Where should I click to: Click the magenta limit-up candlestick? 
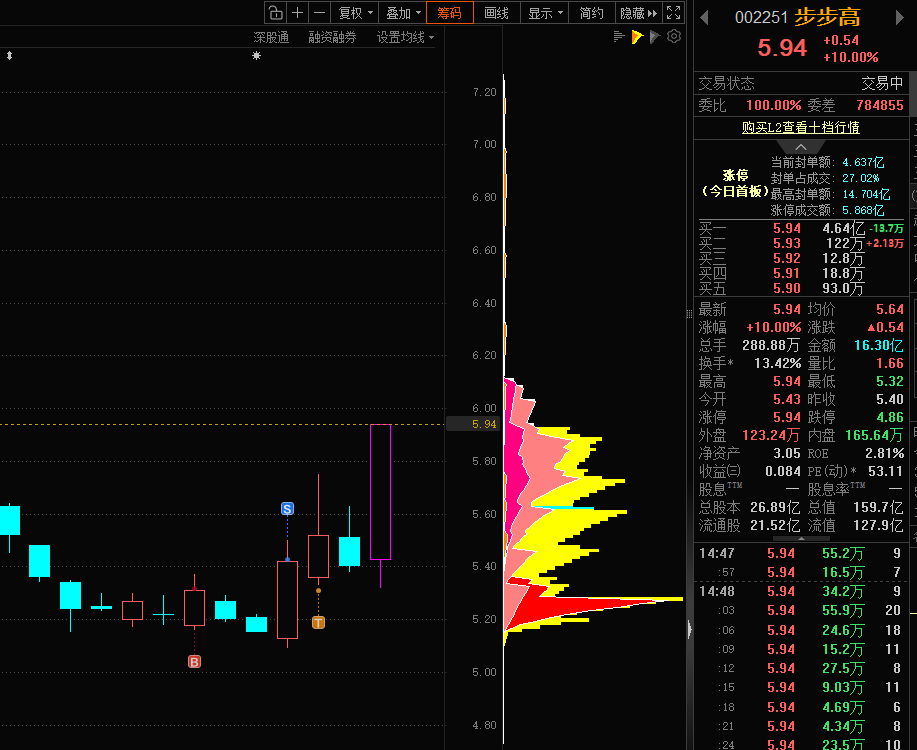coord(380,492)
